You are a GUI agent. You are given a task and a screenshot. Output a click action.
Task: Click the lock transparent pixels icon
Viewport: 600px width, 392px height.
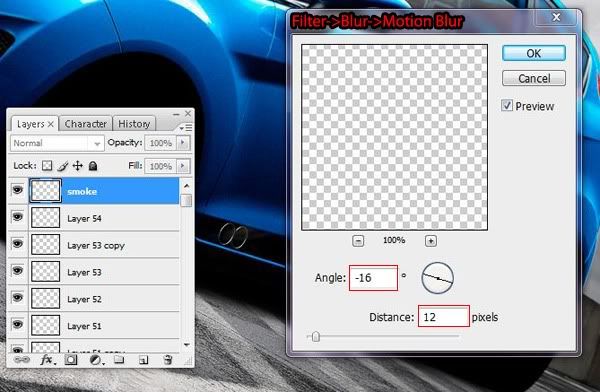(47, 166)
